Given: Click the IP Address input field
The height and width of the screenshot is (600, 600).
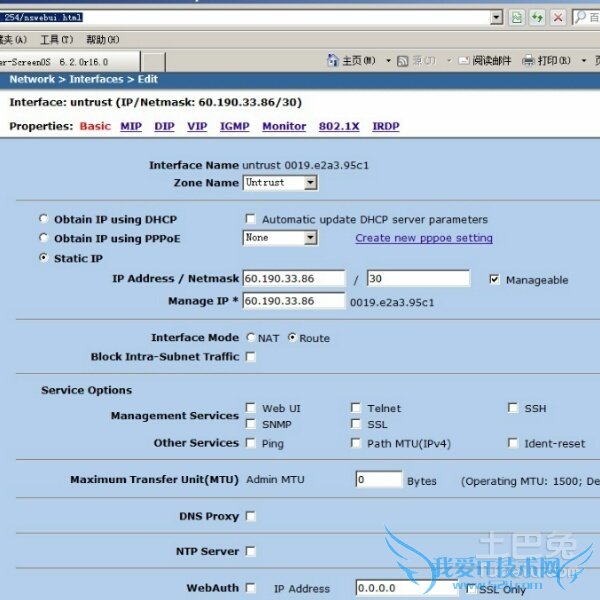Looking at the screenshot, I should point(293,278).
